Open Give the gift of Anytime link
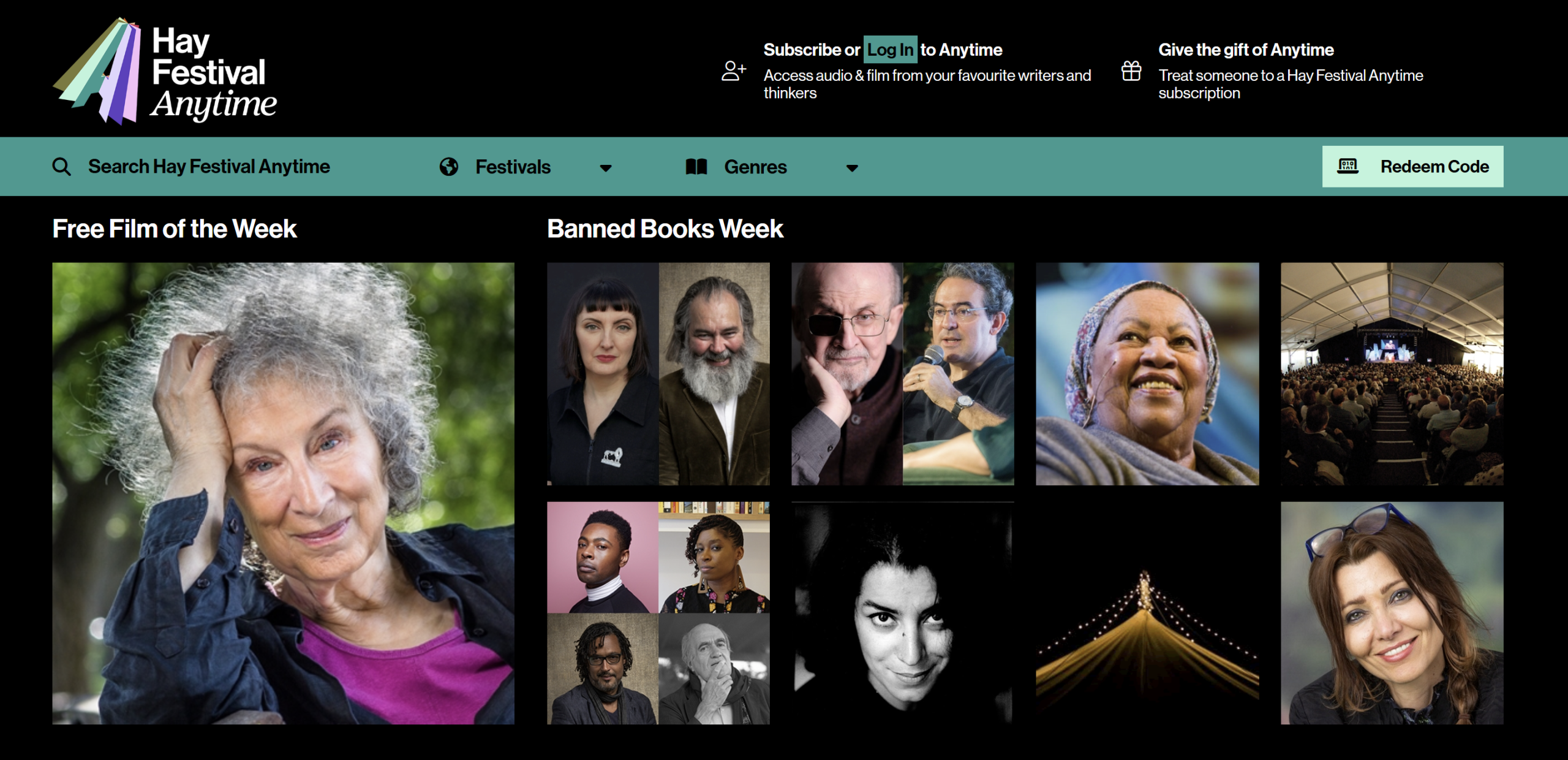 pyautogui.click(x=1246, y=50)
